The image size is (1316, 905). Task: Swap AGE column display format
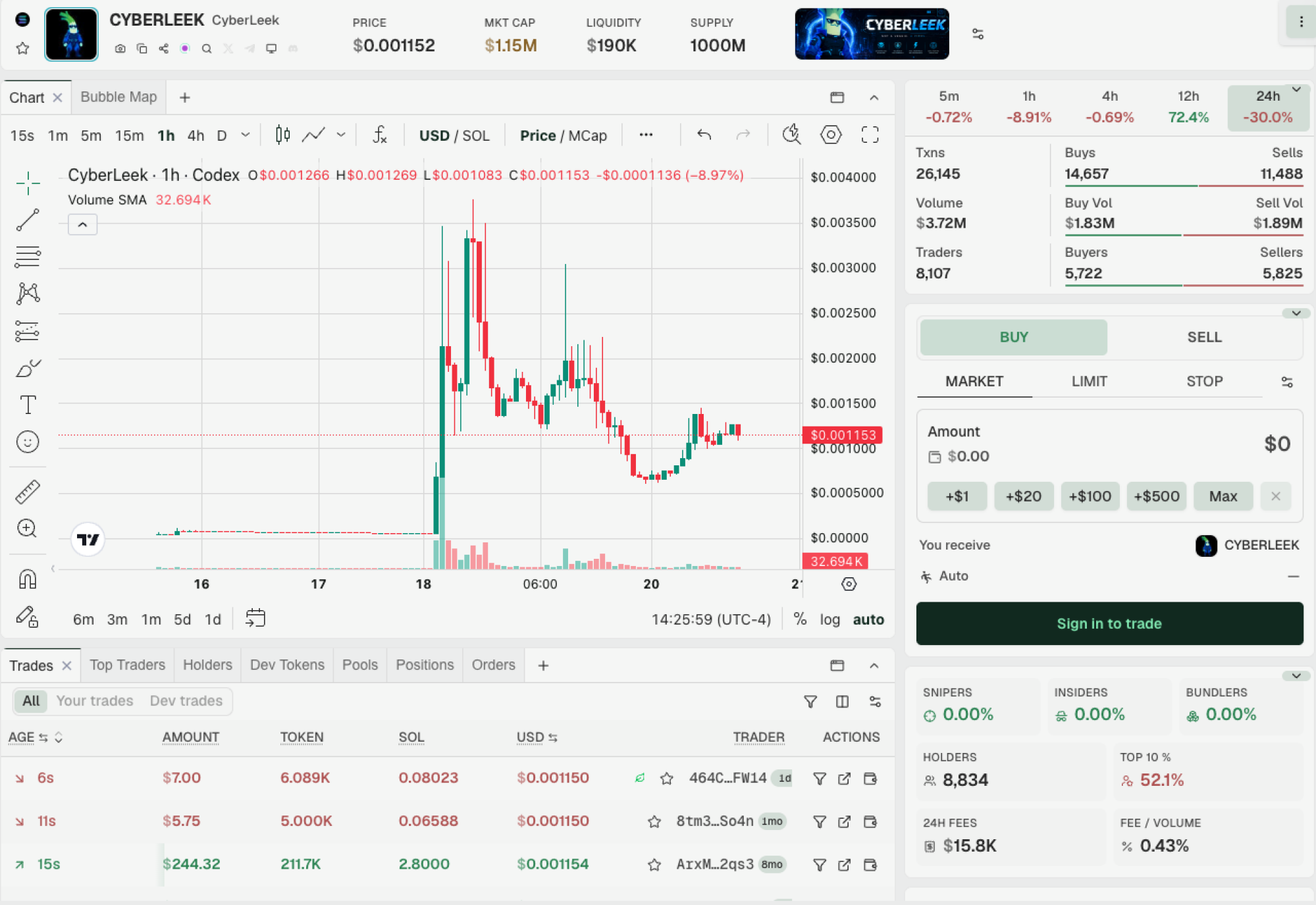click(x=43, y=738)
